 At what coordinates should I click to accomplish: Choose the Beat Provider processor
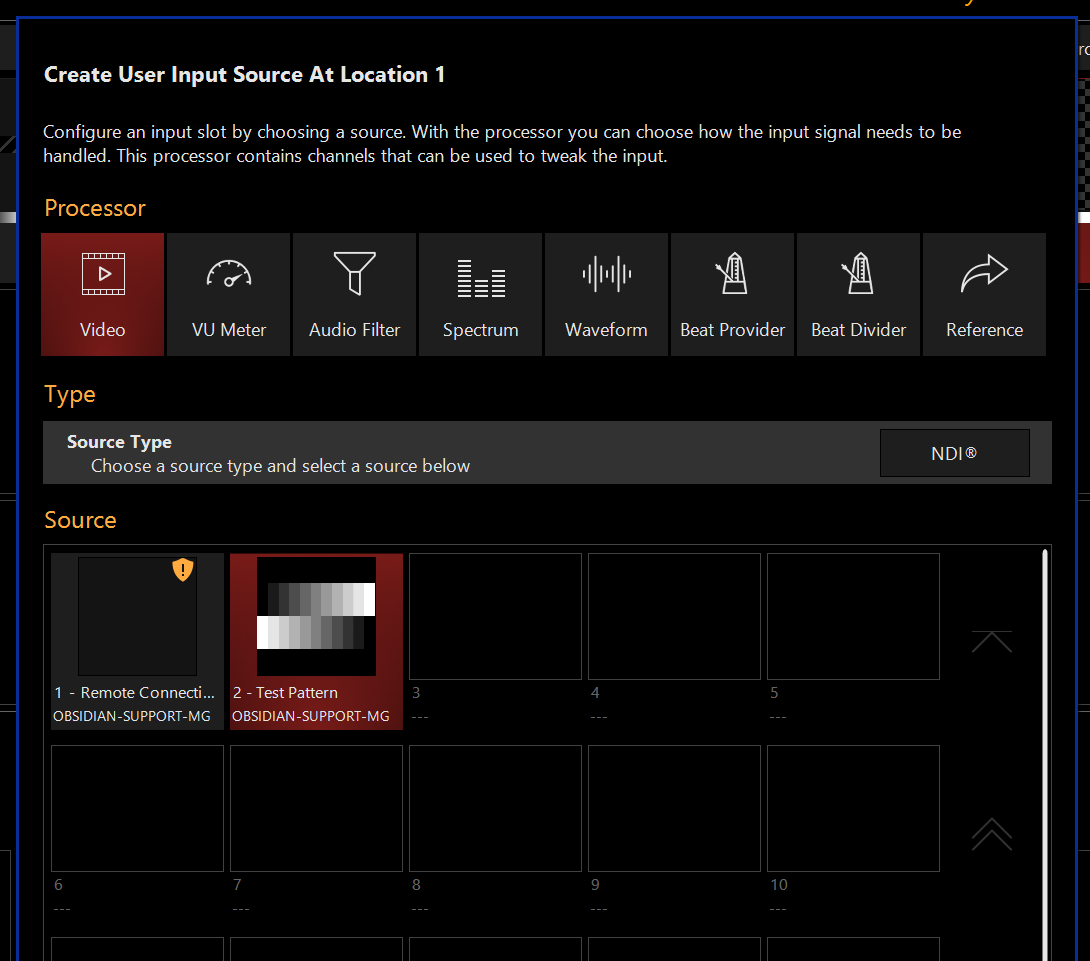(x=732, y=294)
